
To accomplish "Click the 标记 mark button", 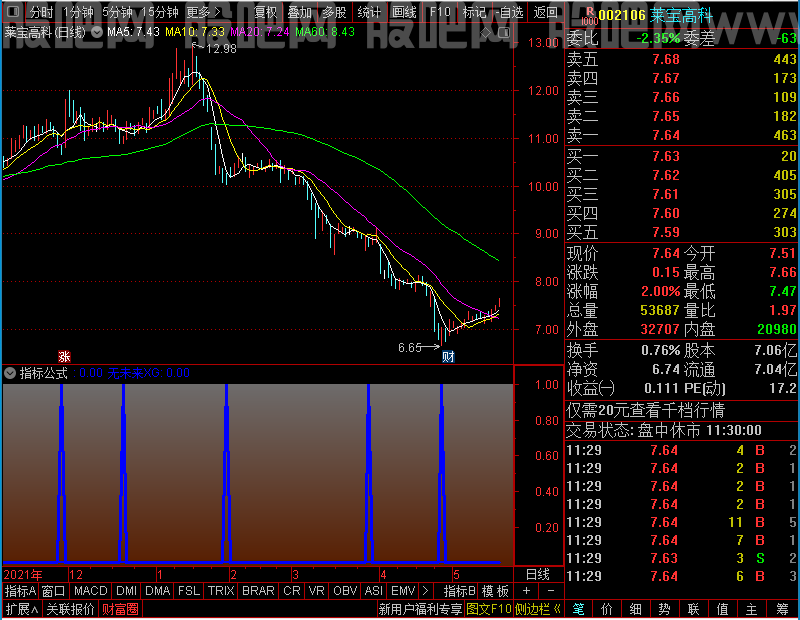I will pyautogui.click(x=474, y=12).
